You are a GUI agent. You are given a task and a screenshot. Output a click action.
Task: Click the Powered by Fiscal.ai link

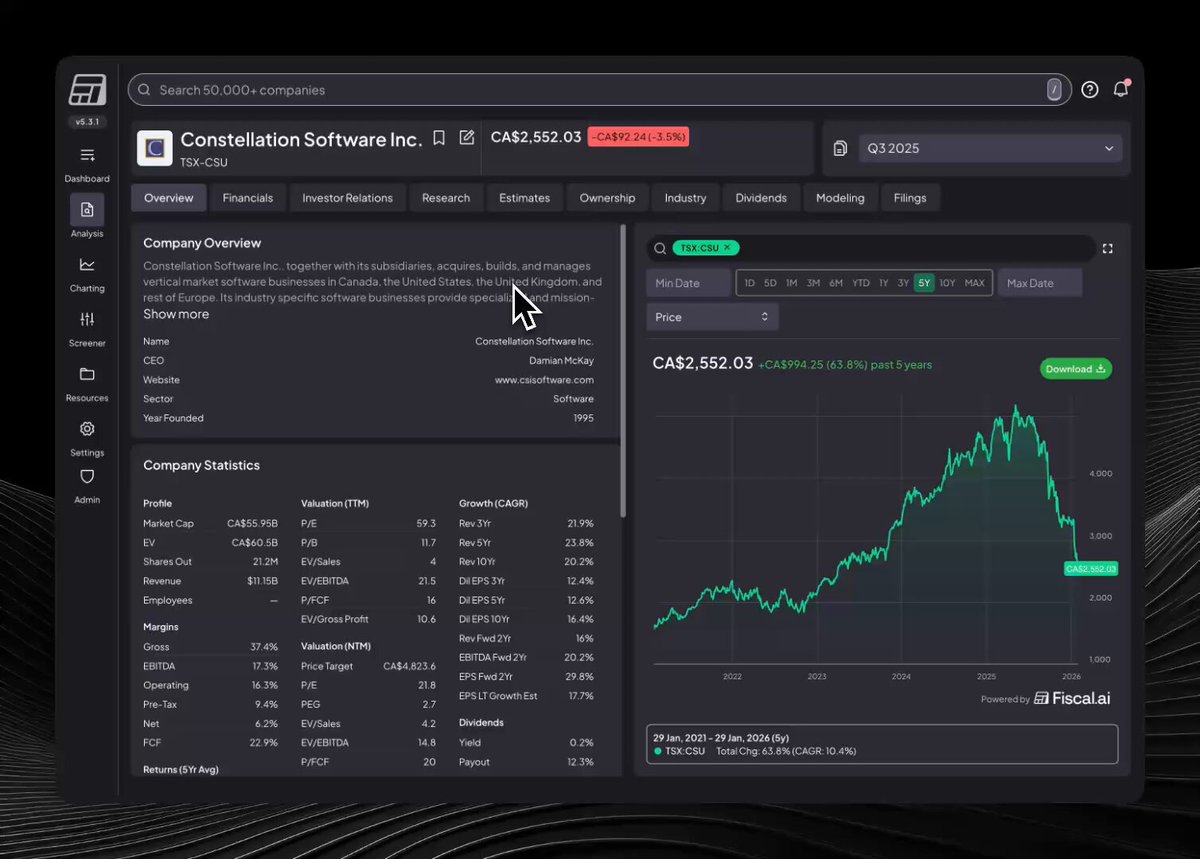pyautogui.click(x=1046, y=698)
